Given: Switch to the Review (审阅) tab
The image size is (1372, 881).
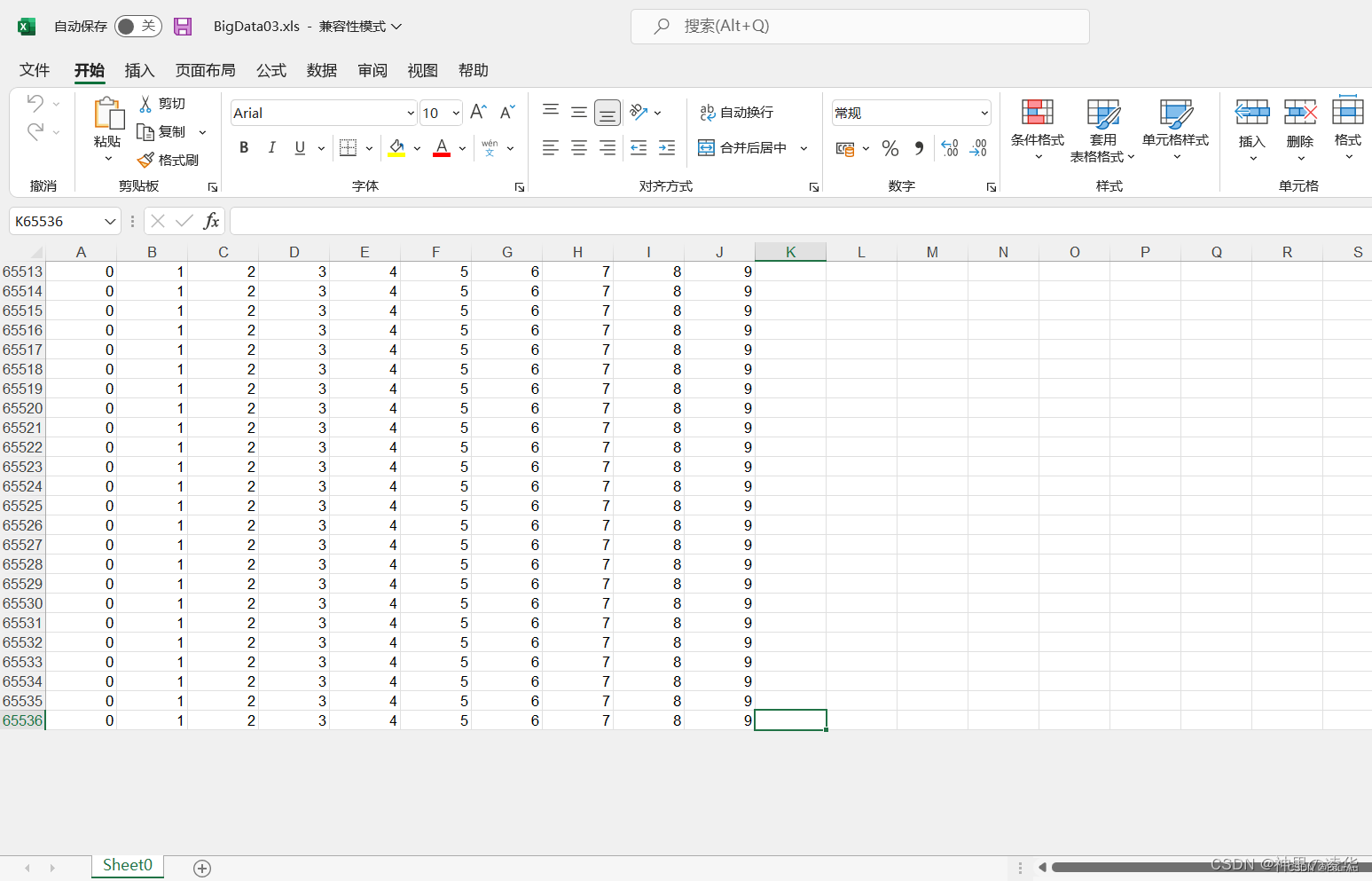Looking at the screenshot, I should (x=372, y=70).
